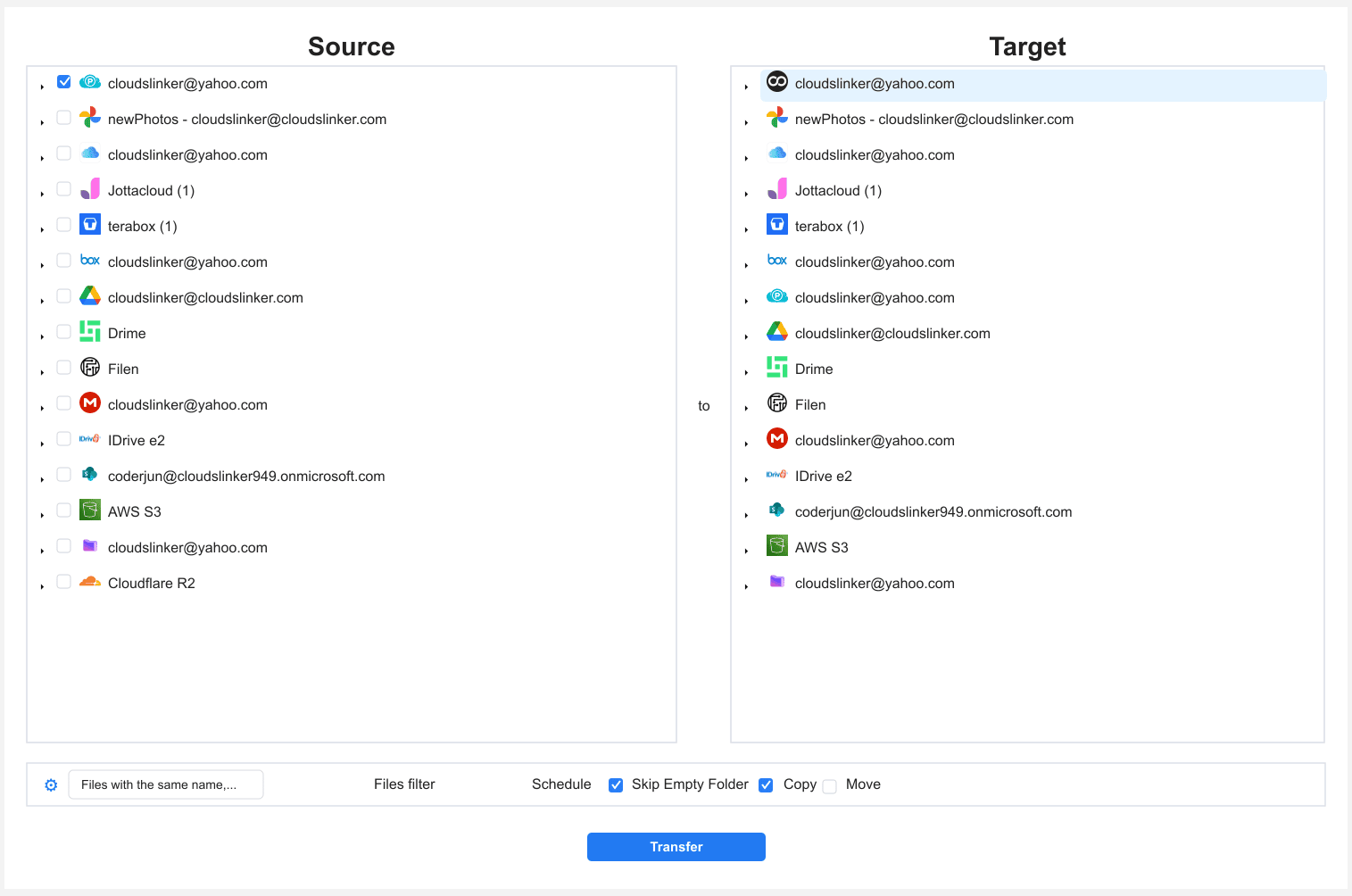
Task: Open Schedule settings
Action: pos(561,784)
